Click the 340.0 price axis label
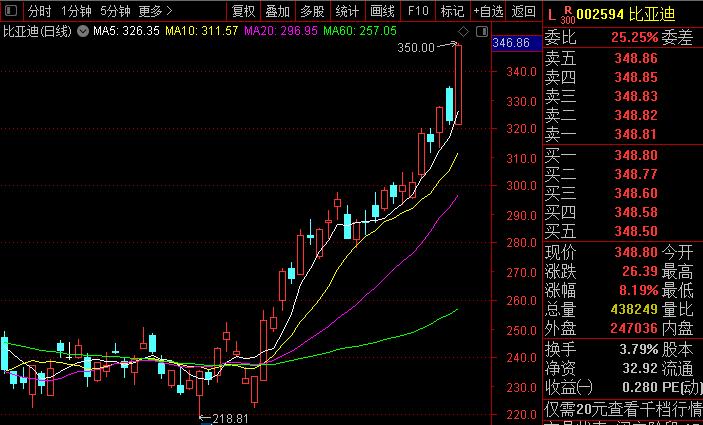The height and width of the screenshot is (425, 703). [x=522, y=72]
